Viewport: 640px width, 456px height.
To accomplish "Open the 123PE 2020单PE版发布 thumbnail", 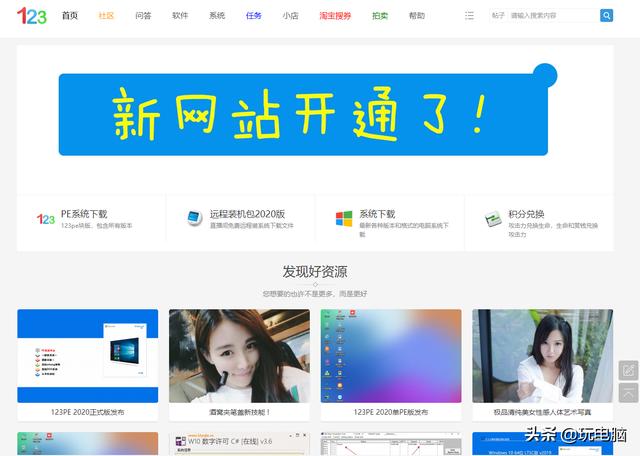I will click(391, 355).
